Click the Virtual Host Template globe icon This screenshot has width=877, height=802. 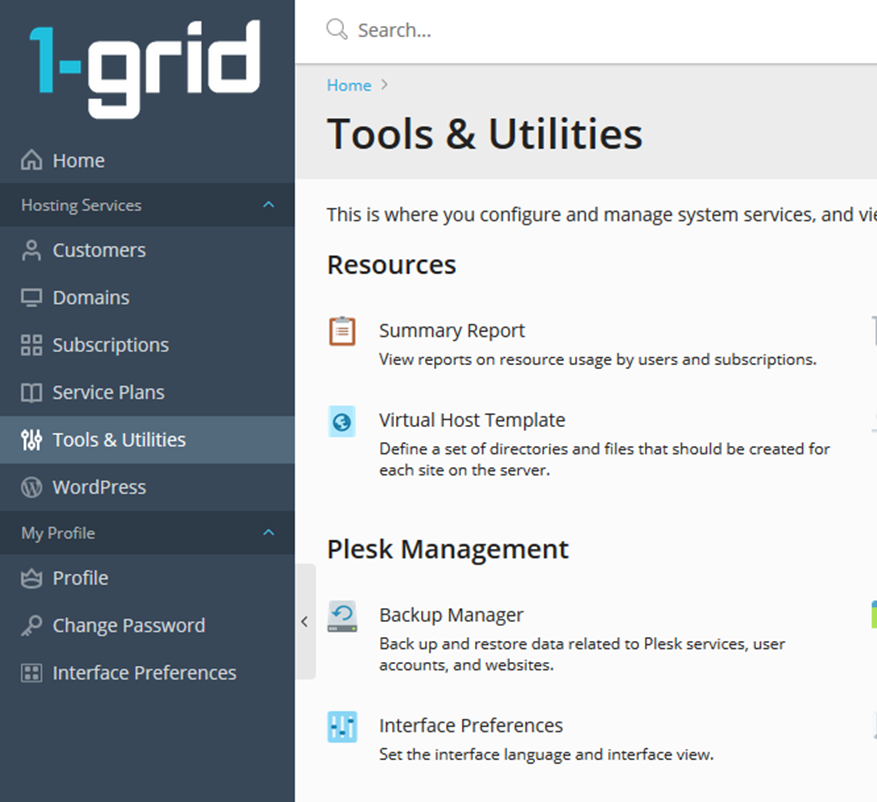(342, 421)
